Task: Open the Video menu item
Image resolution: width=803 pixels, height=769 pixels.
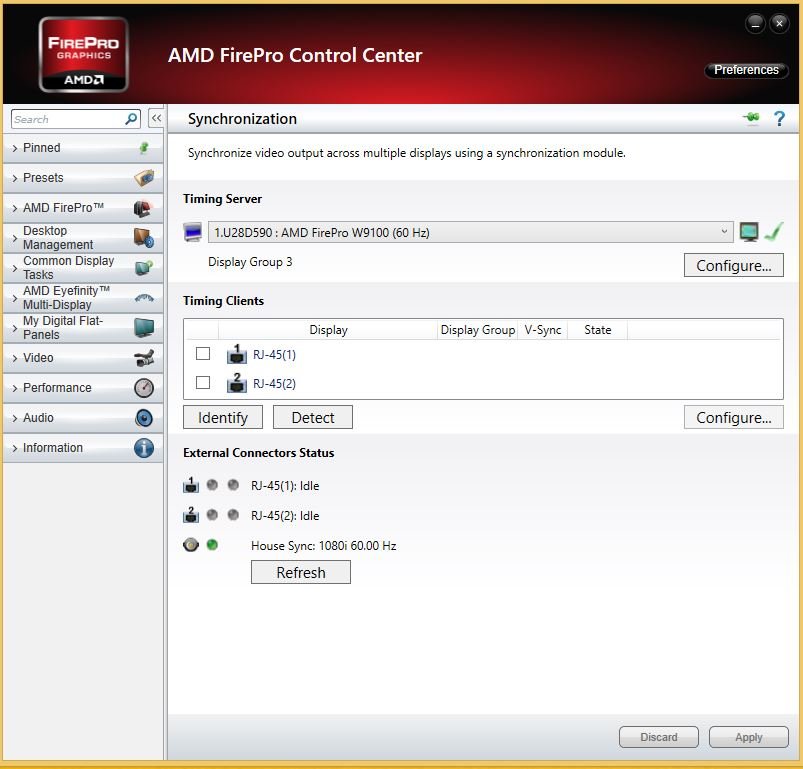Action: click(x=83, y=358)
